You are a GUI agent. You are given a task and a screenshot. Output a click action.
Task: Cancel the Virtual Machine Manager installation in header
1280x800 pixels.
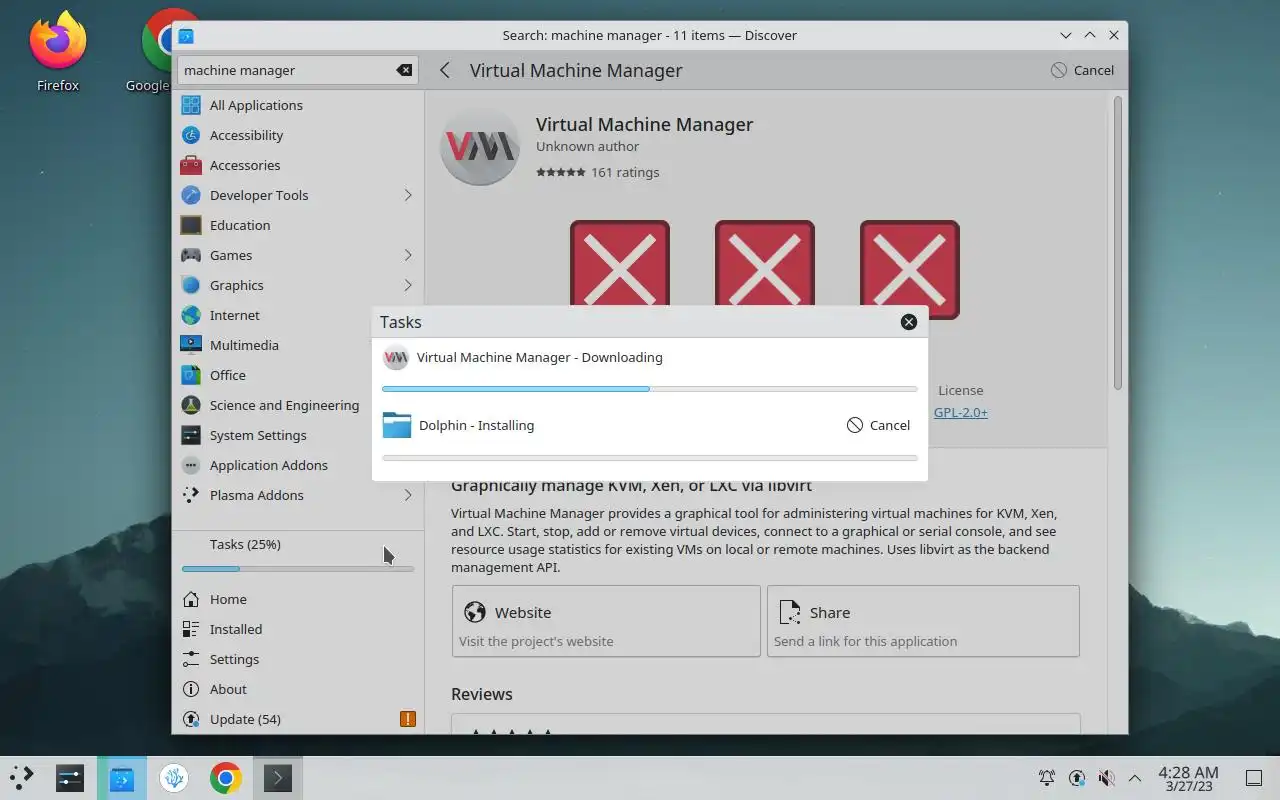(1082, 70)
